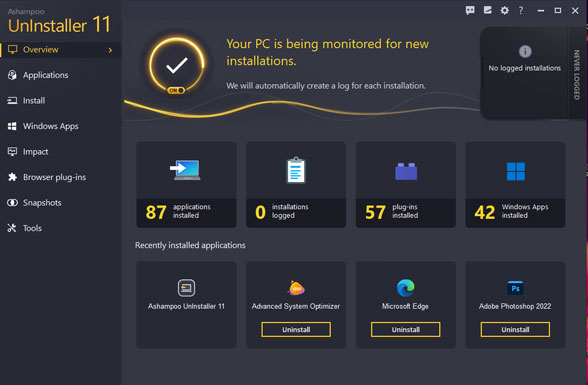This screenshot has width=588, height=385.
Task: Click the laptop icon on applications installed card
Action: click(185, 170)
